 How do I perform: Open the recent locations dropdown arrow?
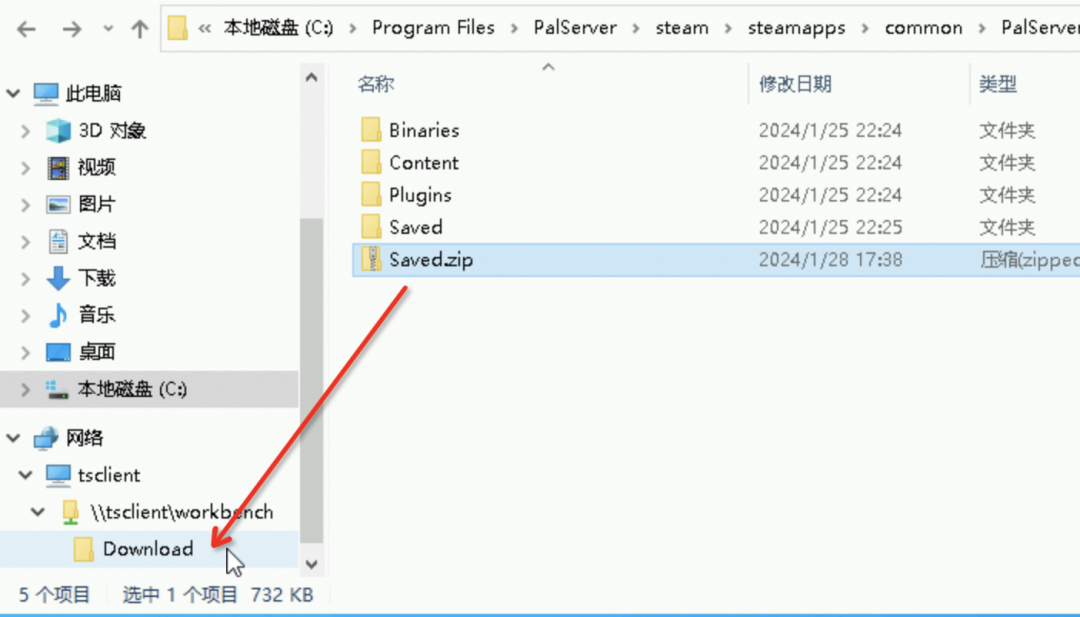(108, 29)
